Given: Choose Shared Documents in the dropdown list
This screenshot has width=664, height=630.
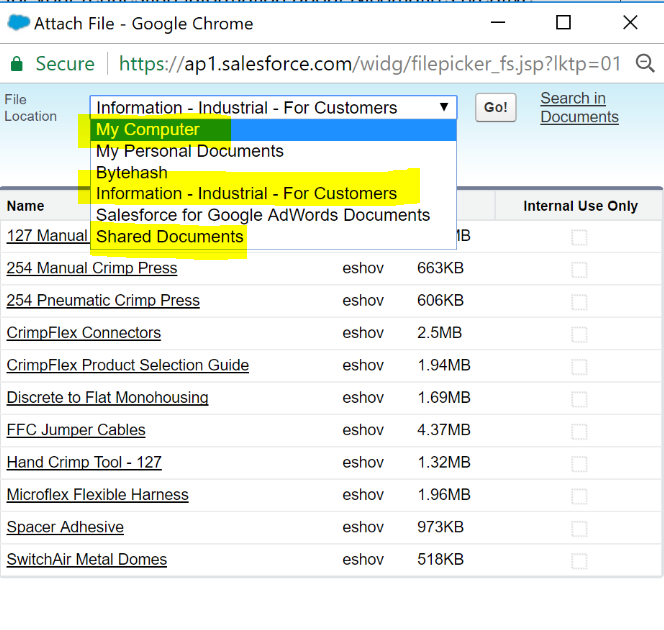Looking at the screenshot, I should 169,237.
